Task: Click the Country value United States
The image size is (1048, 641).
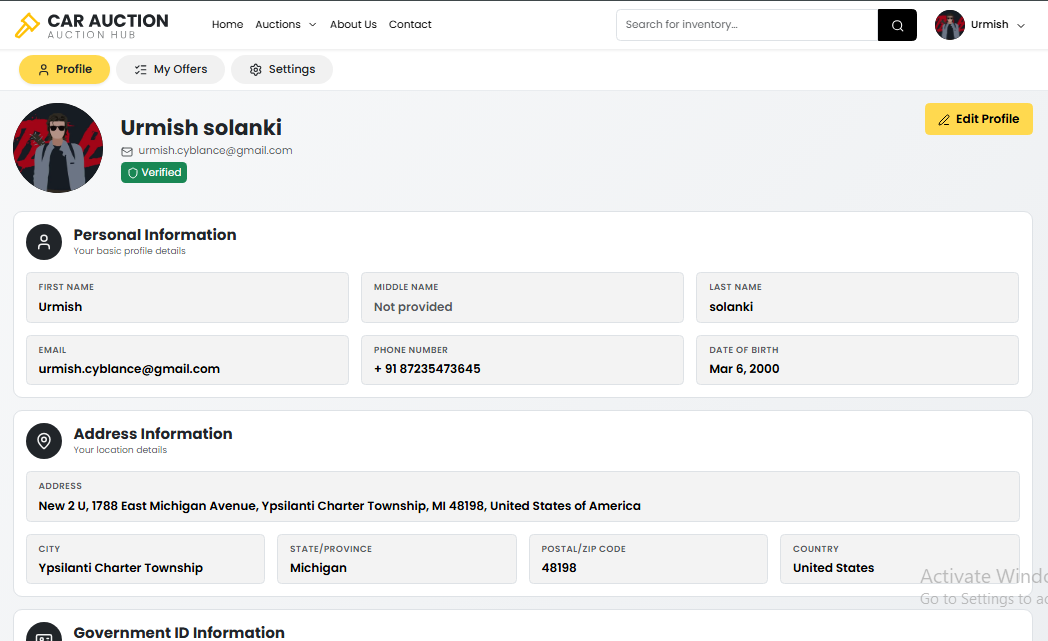Action: [833, 567]
